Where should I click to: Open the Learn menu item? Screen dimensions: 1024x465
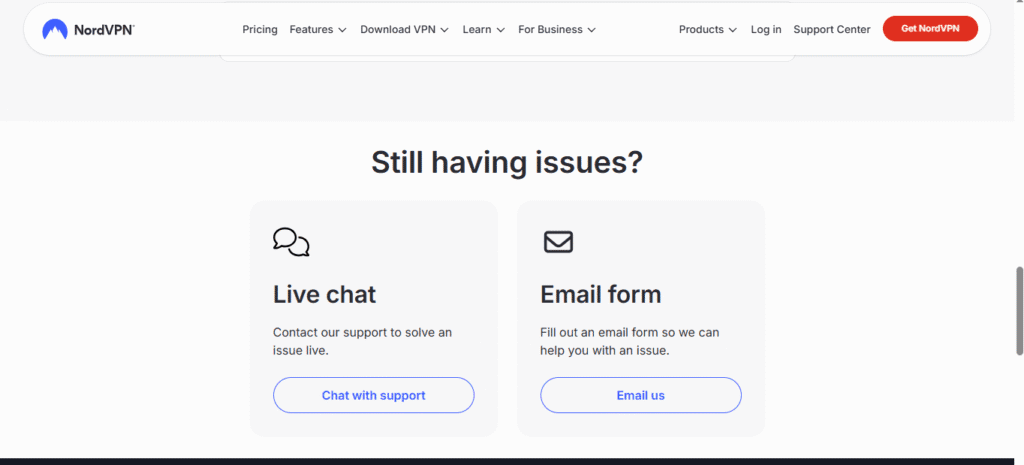click(x=477, y=29)
